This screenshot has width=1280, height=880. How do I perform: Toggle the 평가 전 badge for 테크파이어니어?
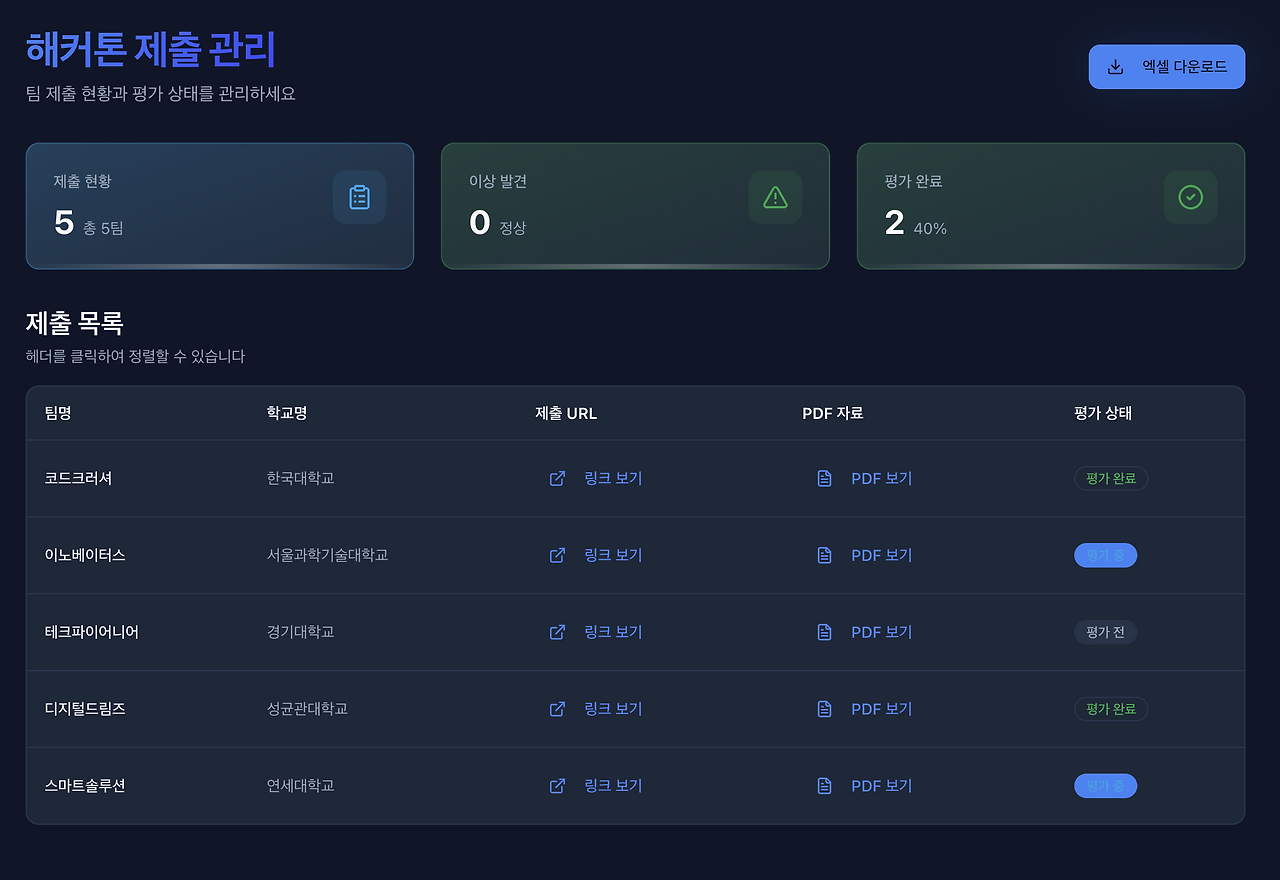click(x=1105, y=632)
